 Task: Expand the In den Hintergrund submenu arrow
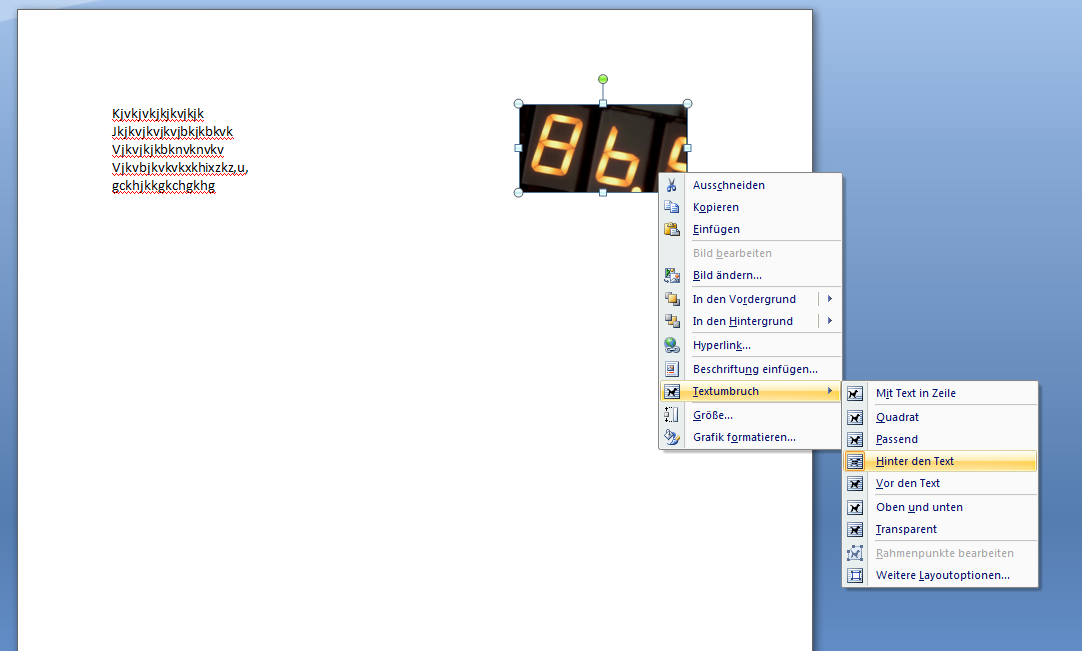pyautogui.click(x=829, y=321)
